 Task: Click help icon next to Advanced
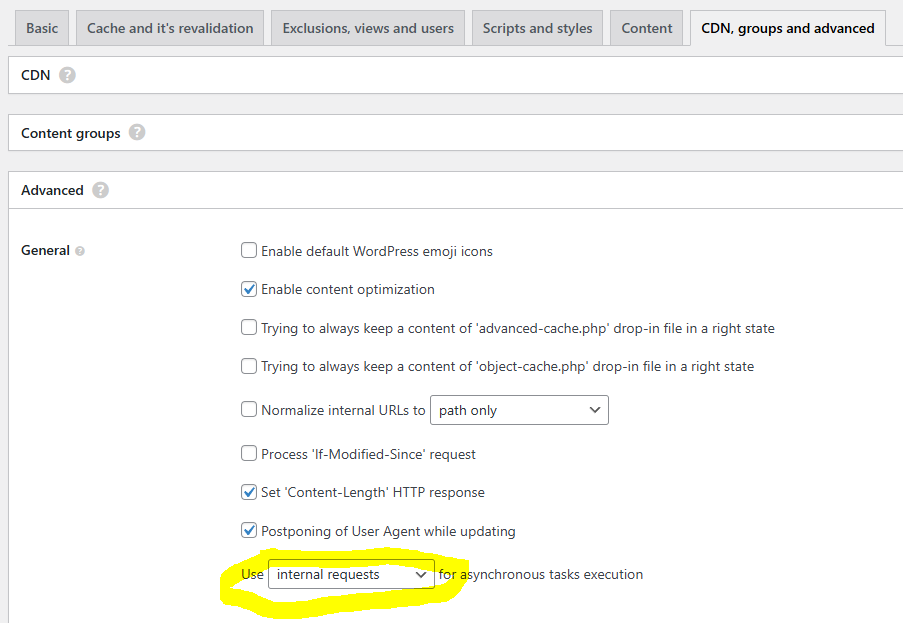100,190
